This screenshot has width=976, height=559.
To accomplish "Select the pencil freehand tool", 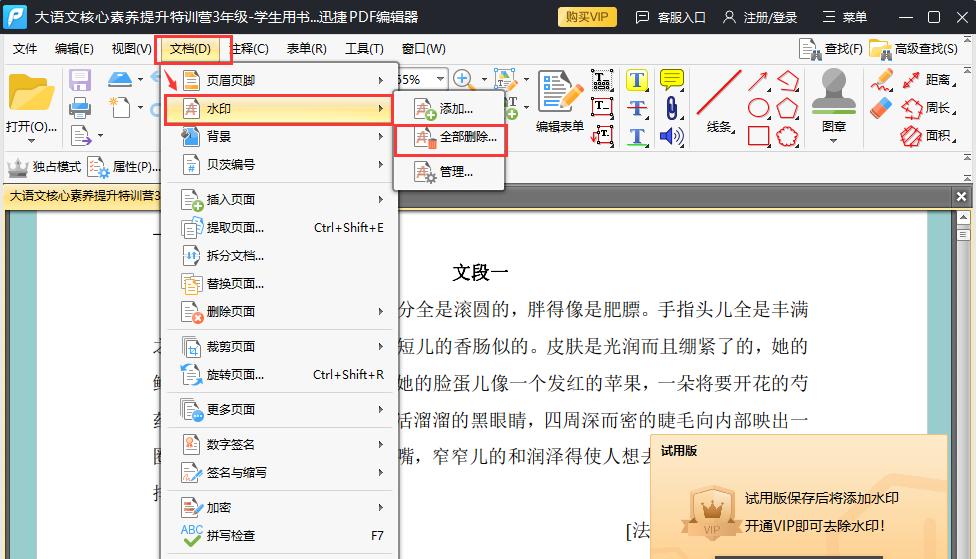I will 882,80.
